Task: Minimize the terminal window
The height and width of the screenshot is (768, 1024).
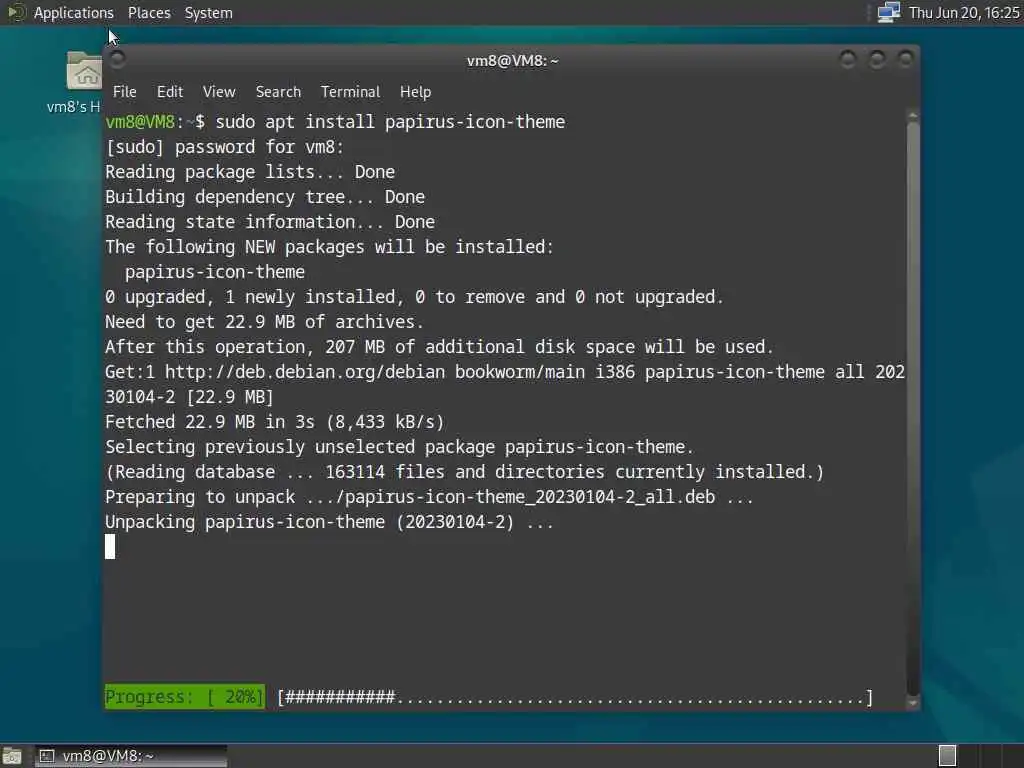Action: pos(848,60)
